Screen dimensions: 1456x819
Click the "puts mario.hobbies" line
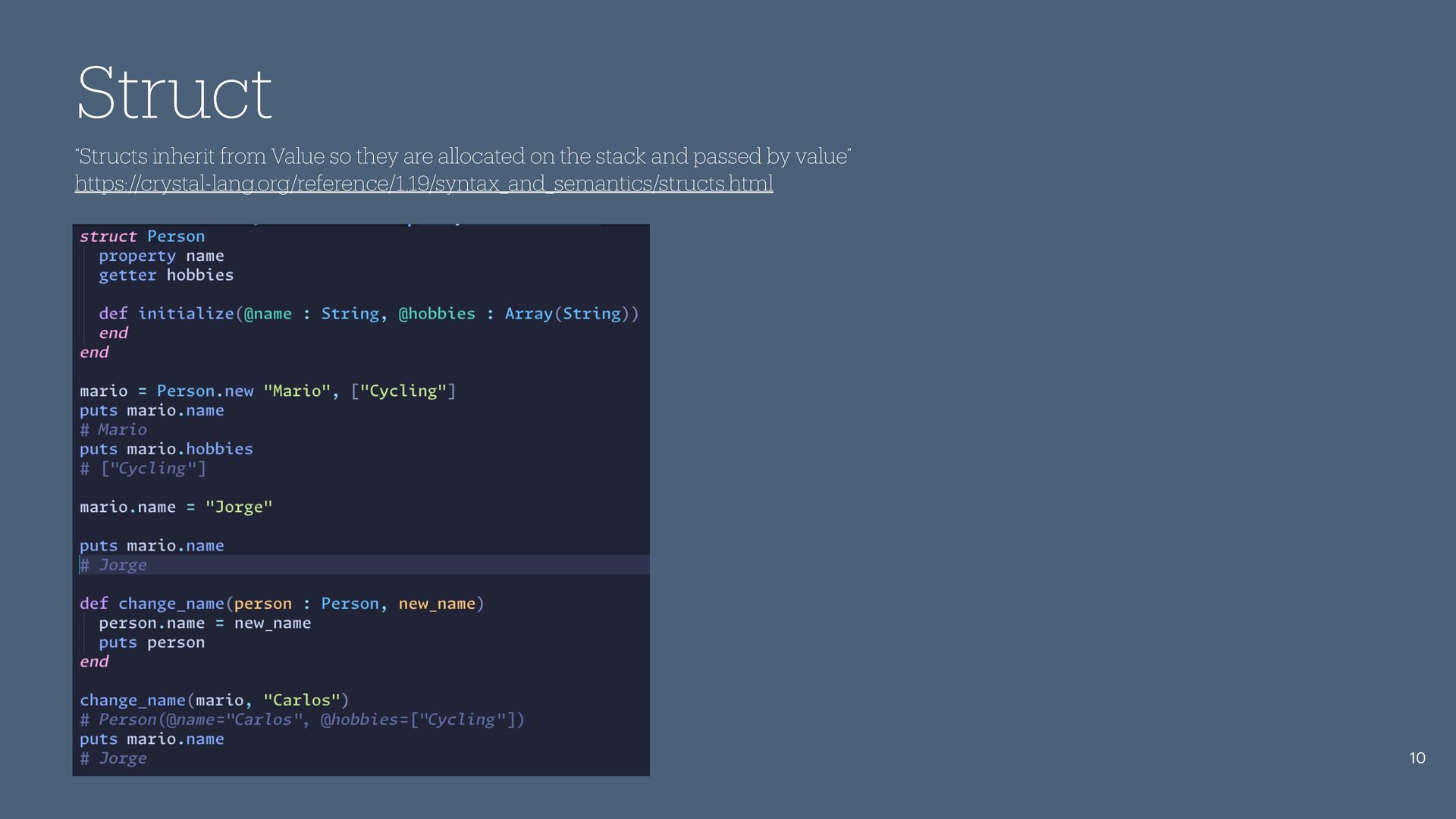[x=166, y=449]
